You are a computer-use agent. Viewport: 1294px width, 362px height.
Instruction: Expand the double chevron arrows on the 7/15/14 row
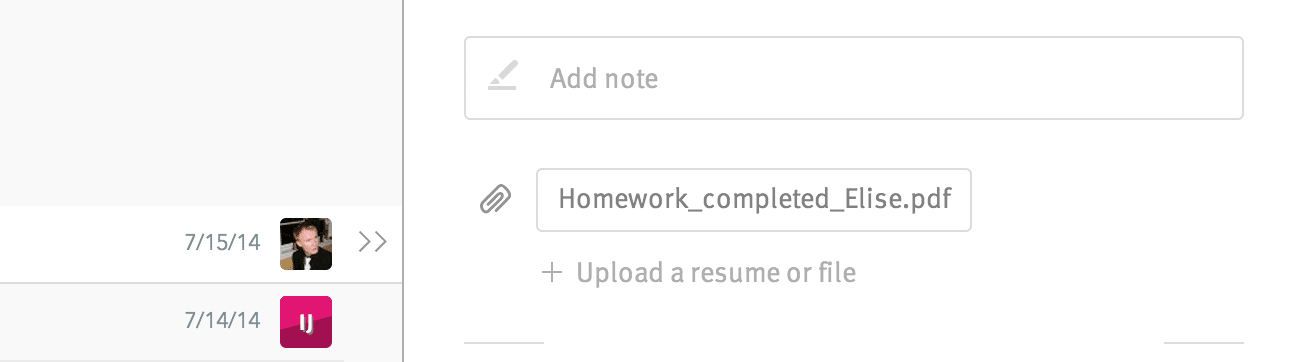[x=372, y=242]
